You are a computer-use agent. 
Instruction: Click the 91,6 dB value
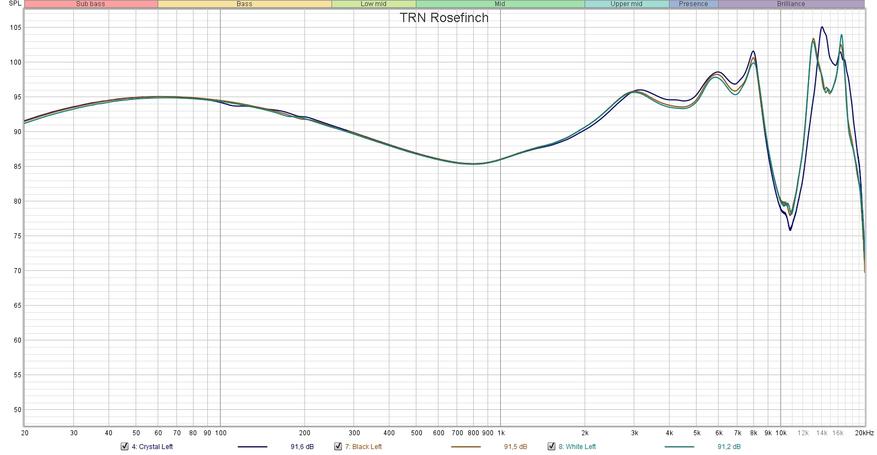point(302,447)
